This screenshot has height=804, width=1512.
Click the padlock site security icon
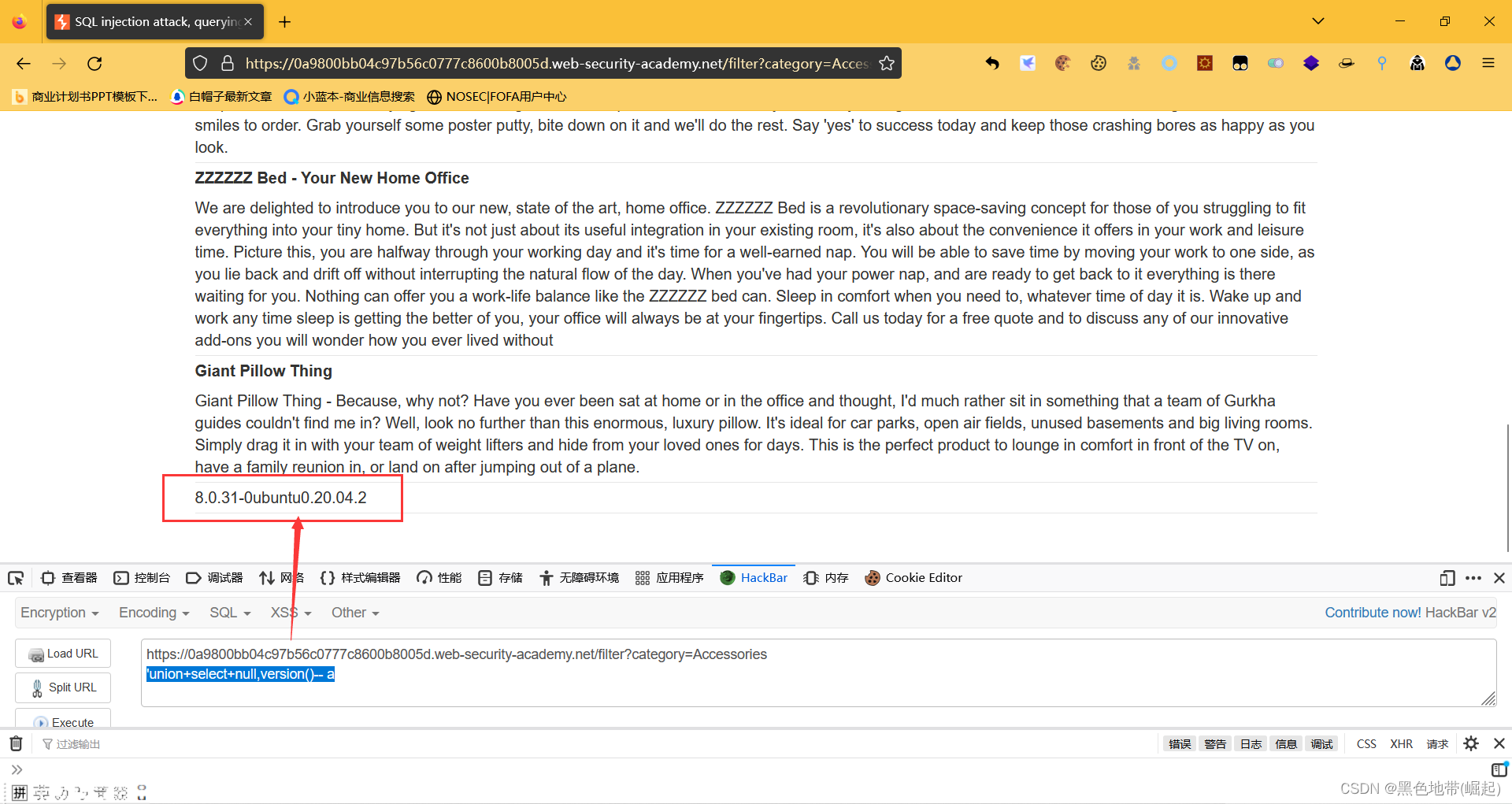tap(228, 64)
